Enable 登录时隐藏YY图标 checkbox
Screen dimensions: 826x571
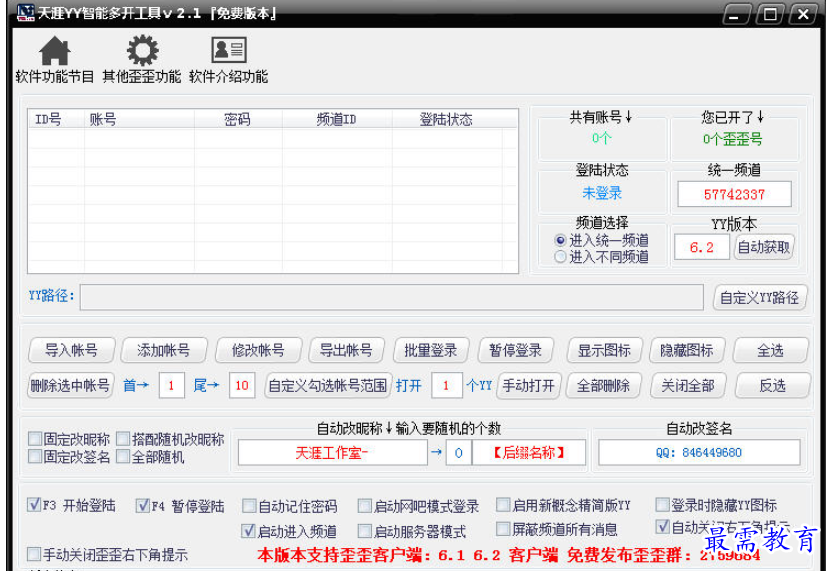pyautogui.click(x=662, y=505)
